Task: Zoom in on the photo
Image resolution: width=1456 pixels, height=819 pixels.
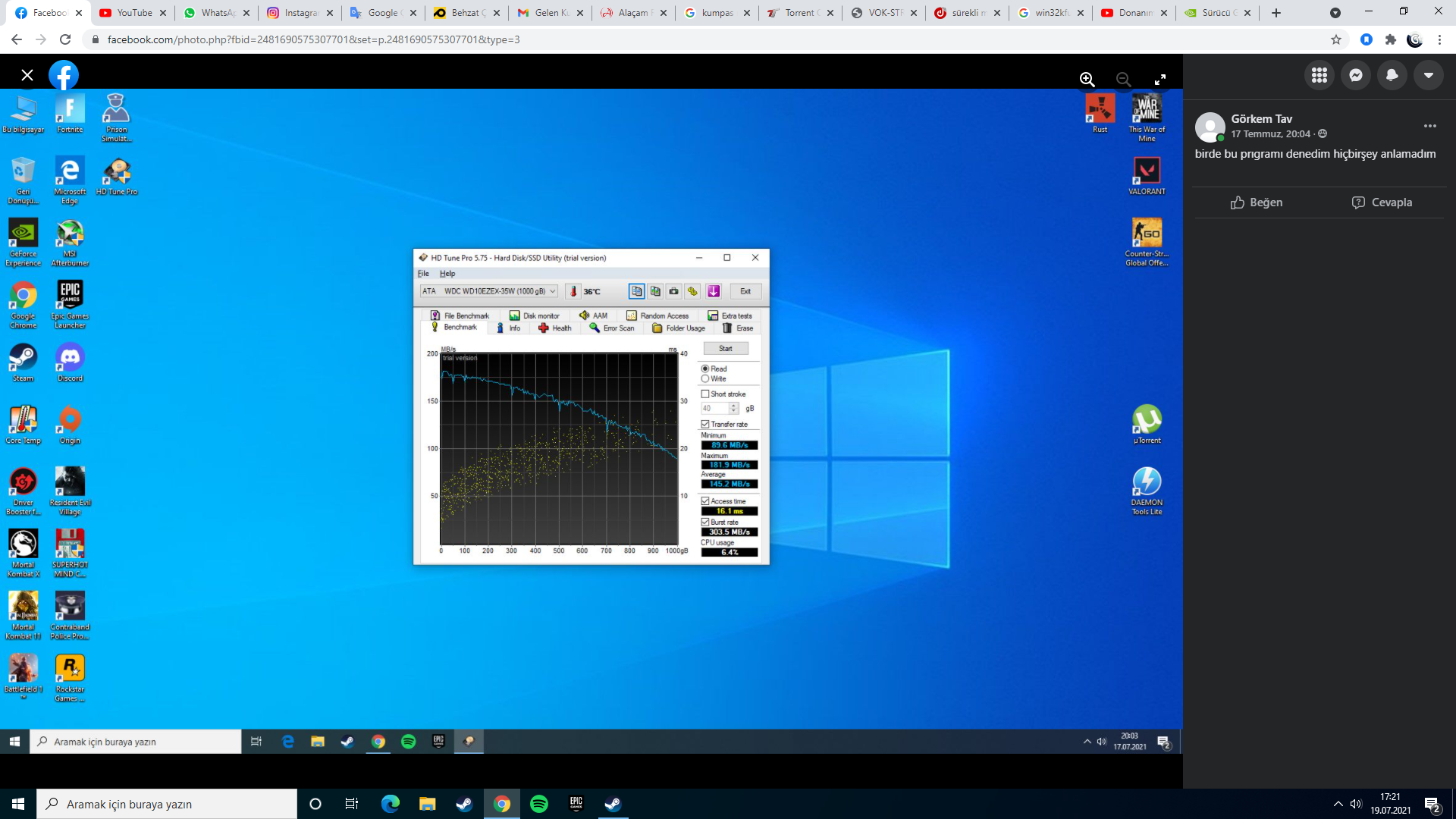Action: (1087, 80)
